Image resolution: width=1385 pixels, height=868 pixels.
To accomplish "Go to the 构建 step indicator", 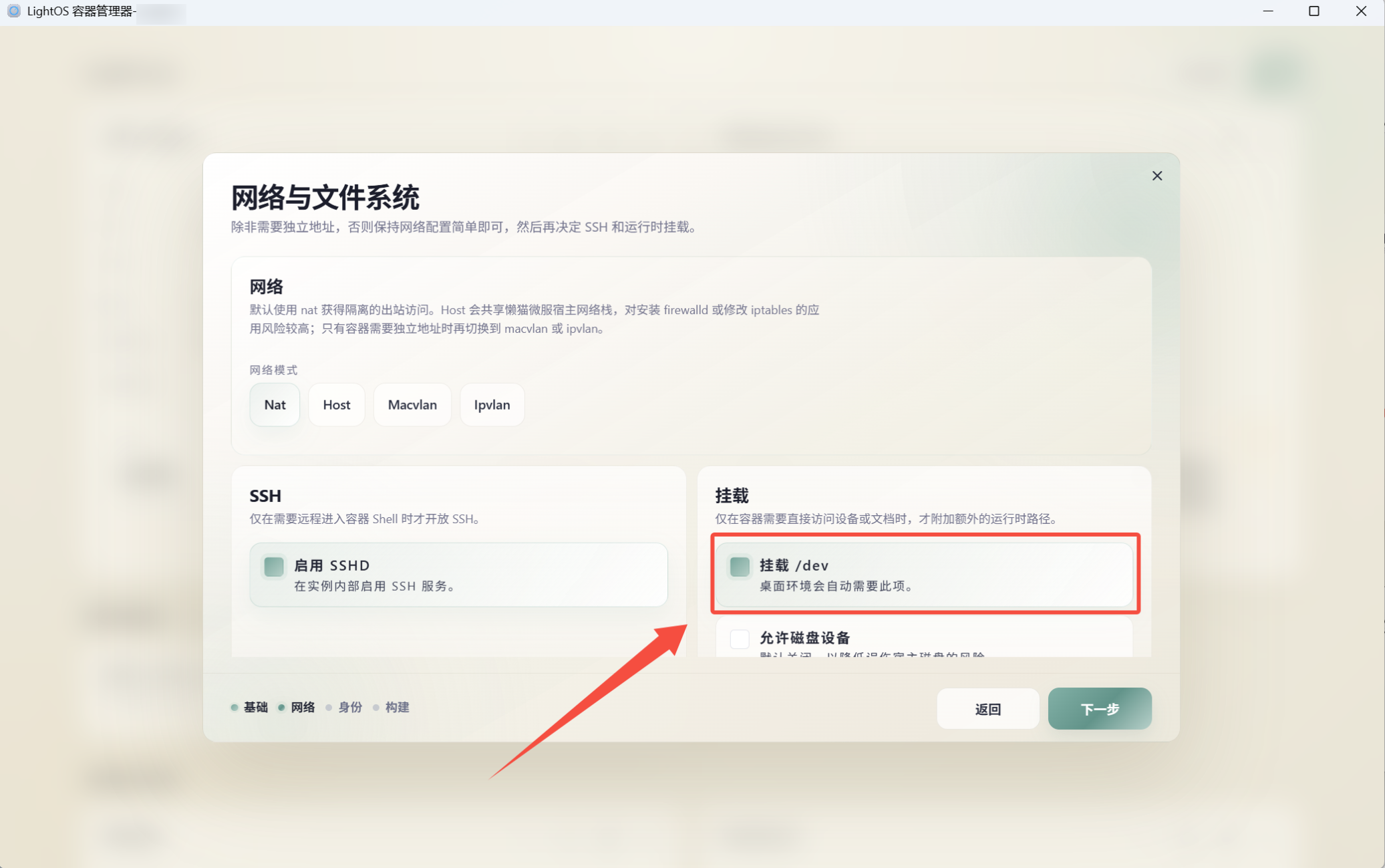I will (x=391, y=707).
